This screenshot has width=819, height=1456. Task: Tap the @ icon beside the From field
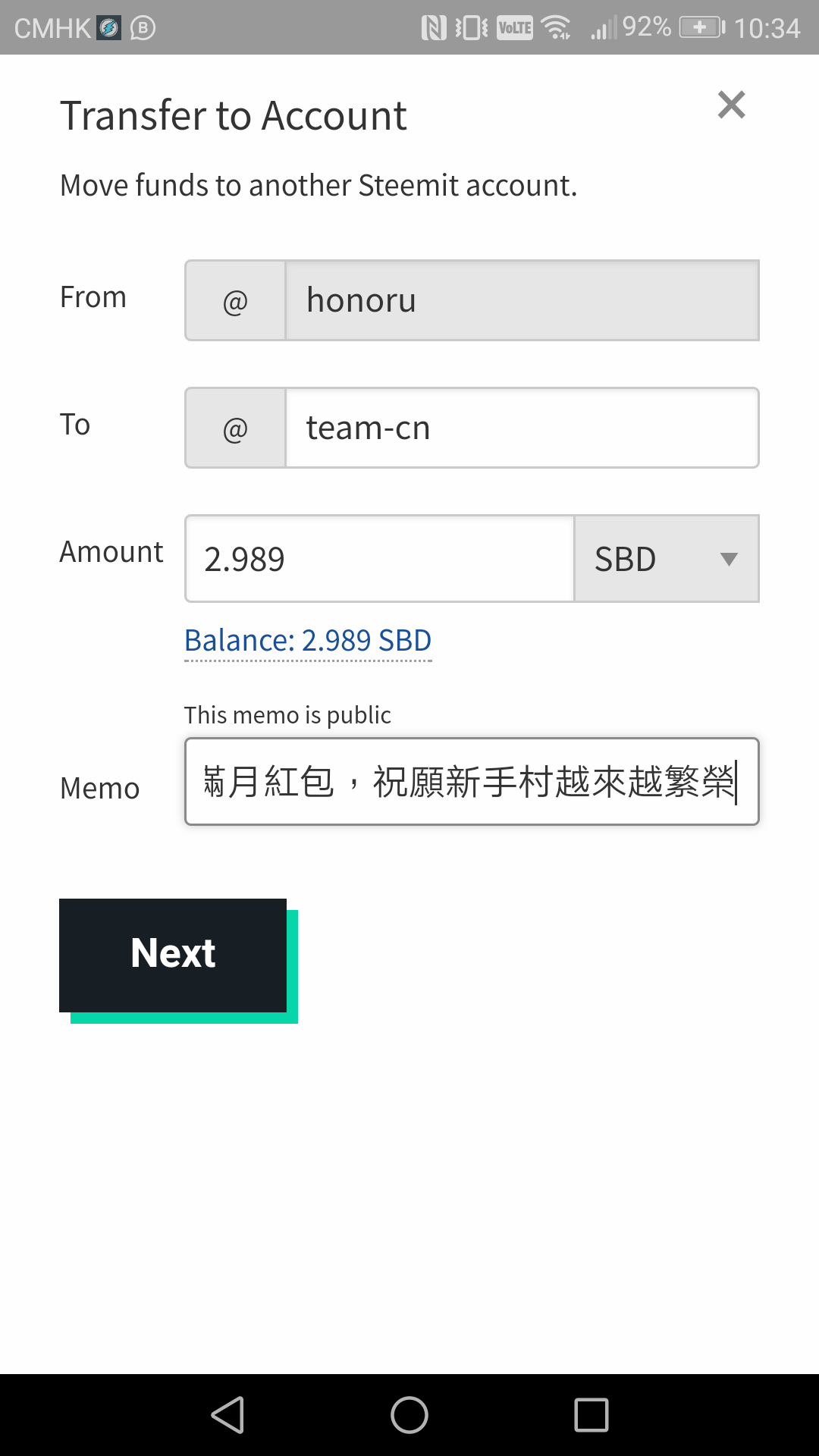point(234,300)
